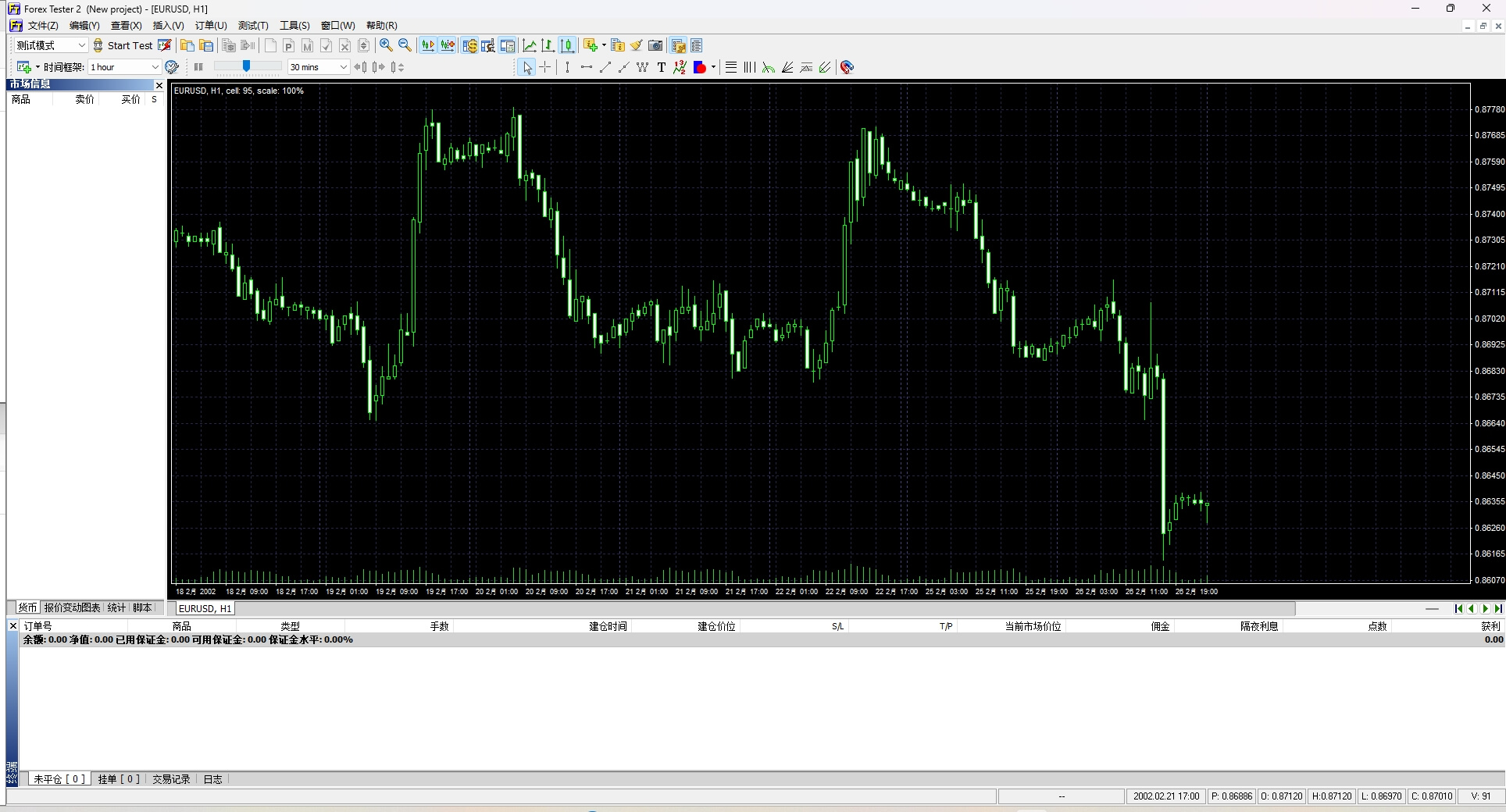The height and width of the screenshot is (812, 1506).
Task: Pause the test playback
Action: pos(198,67)
